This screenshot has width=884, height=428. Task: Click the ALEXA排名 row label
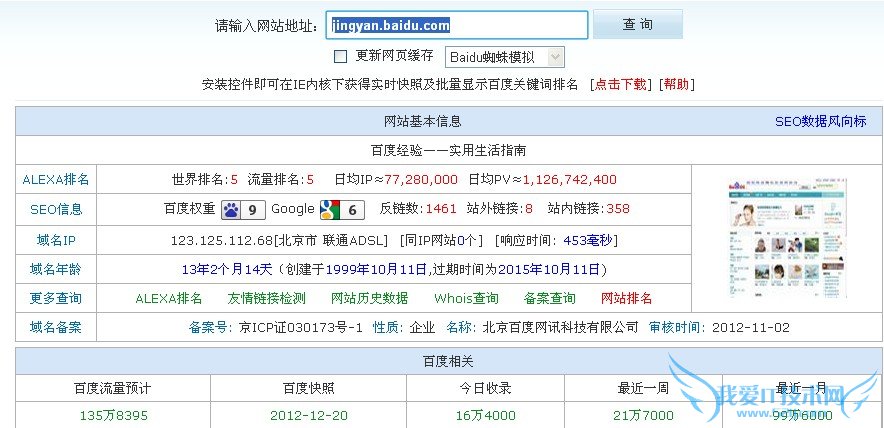click(56, 180)
